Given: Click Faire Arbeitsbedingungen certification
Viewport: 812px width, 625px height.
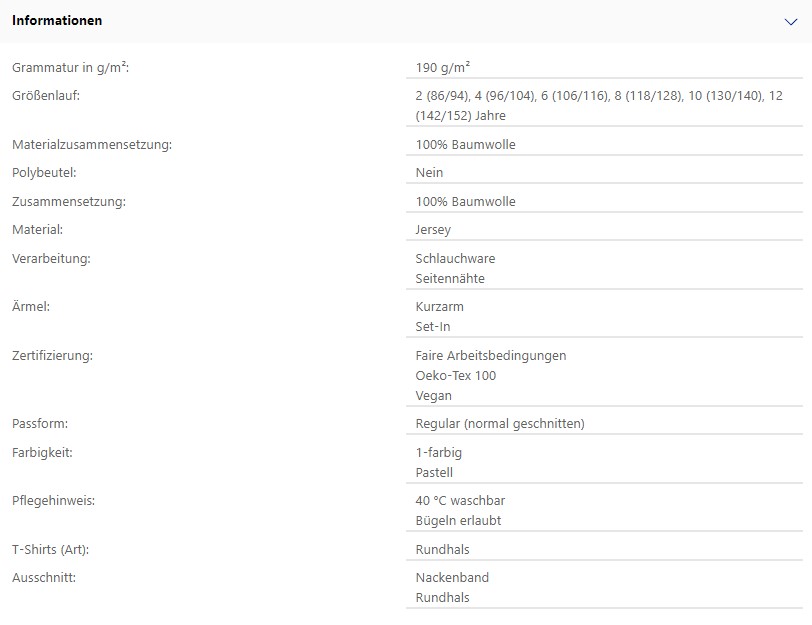Looking at the screenshot, I should 491,356.
